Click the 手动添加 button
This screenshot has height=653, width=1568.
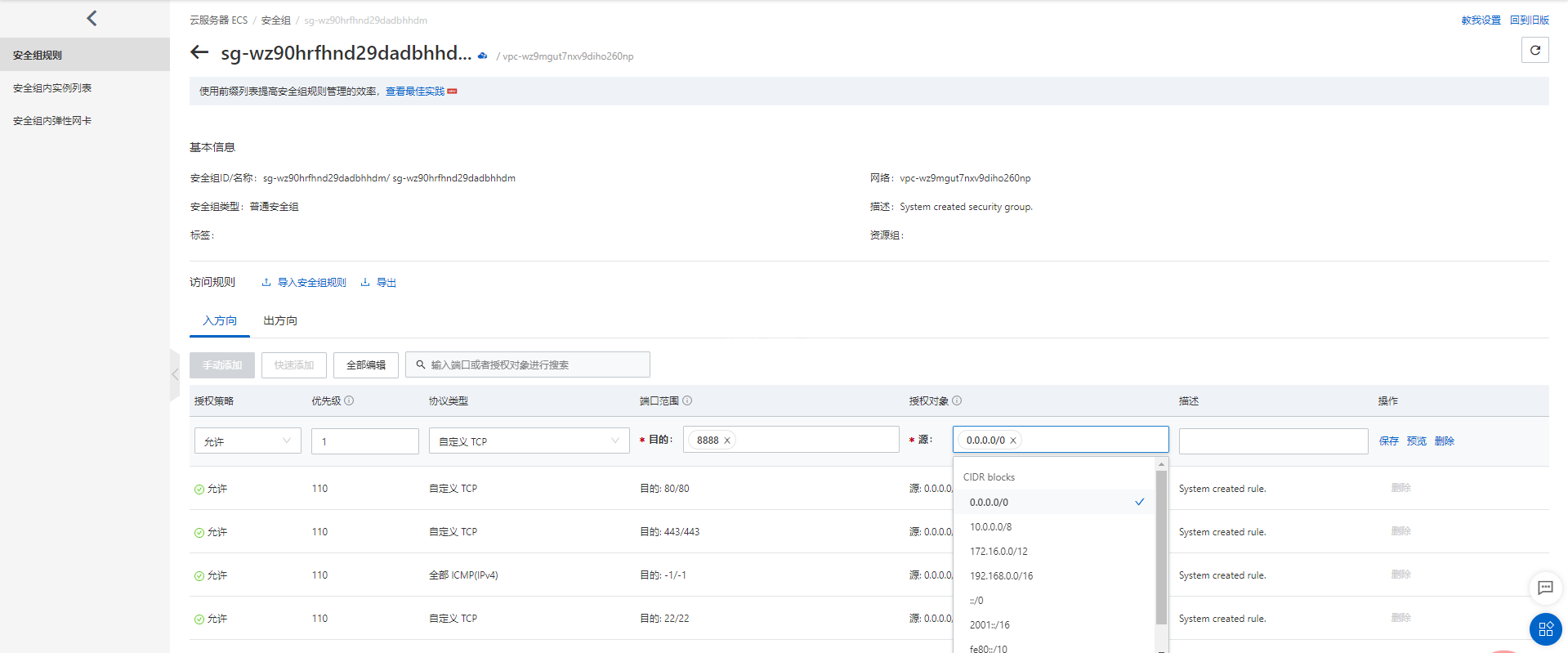[x=222, y=365]
